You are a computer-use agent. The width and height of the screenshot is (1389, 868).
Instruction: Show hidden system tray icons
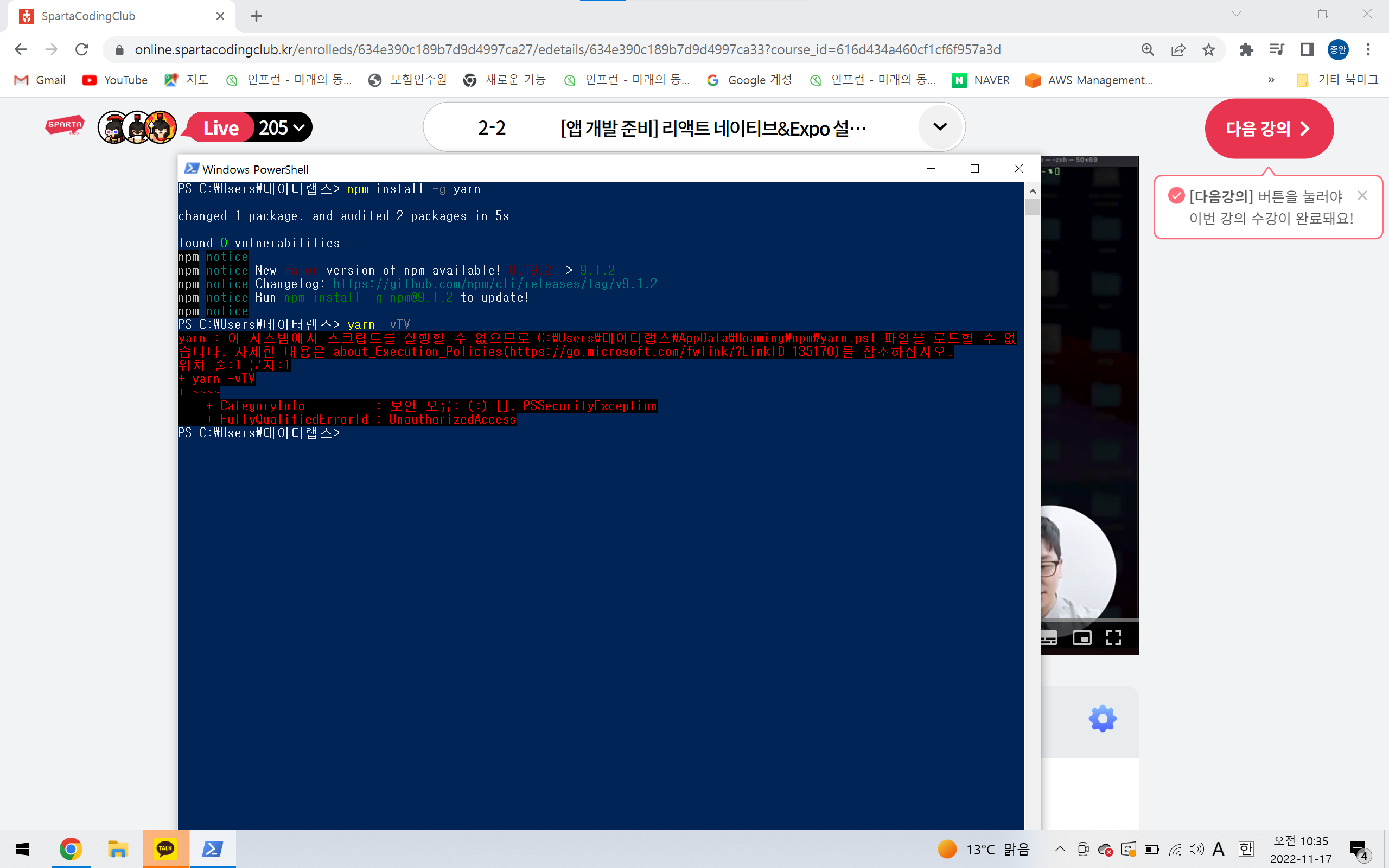point(1060,849)
